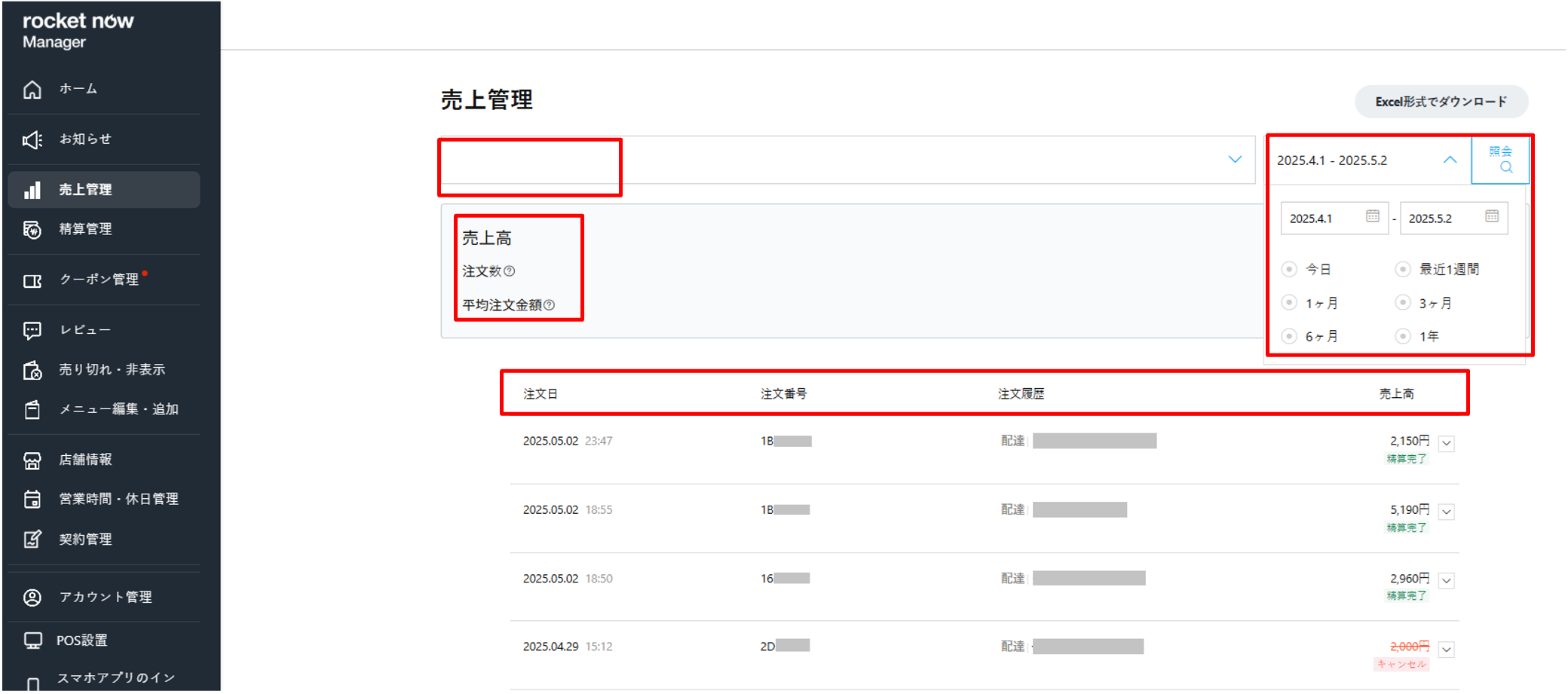Screen dimensions: 1568x694
Task: Click the order date 2025.04.29 15:12
Action: [x=568, y=647]
